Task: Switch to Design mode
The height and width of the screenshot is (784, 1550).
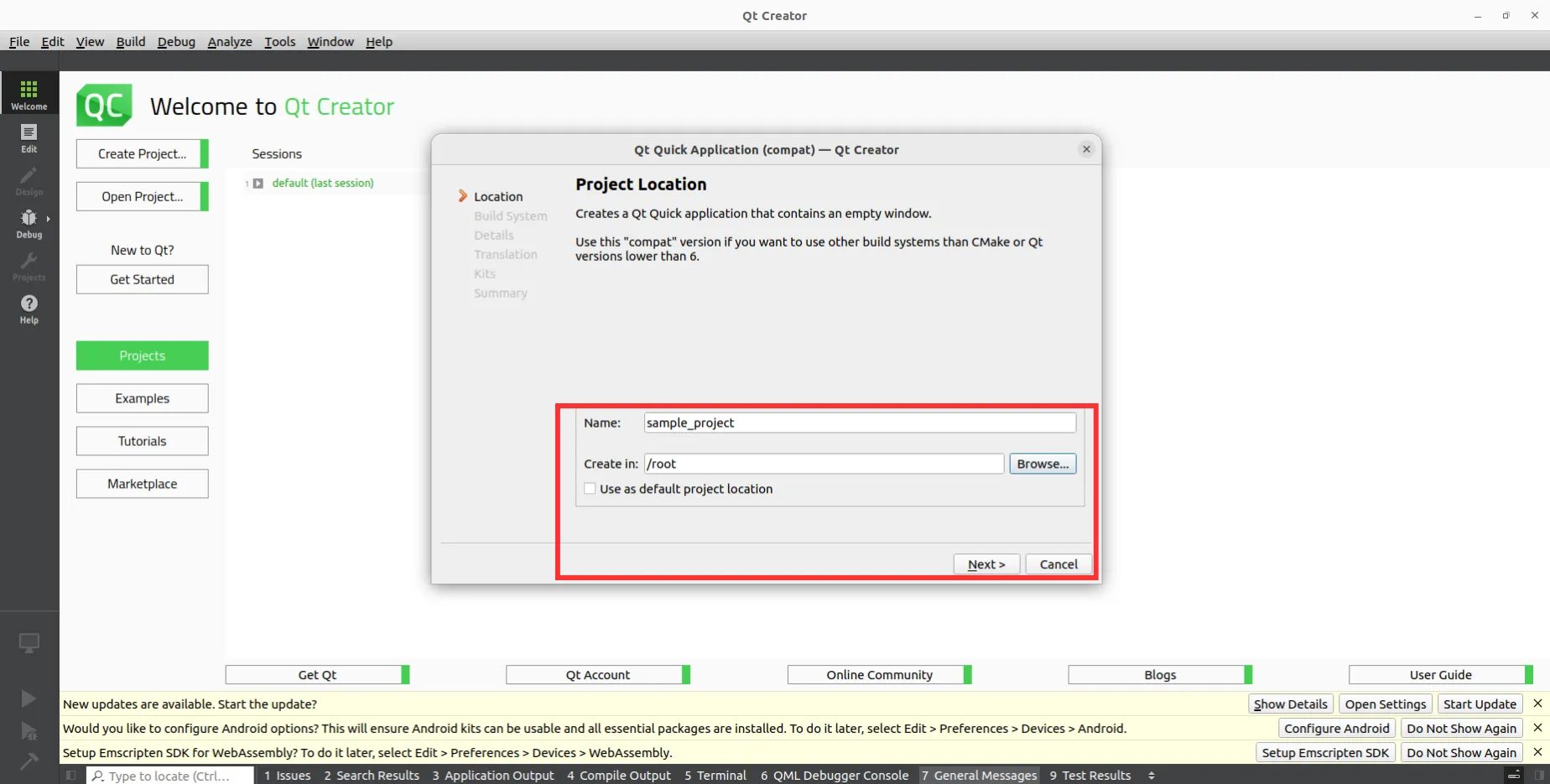Action: point(29,179)
